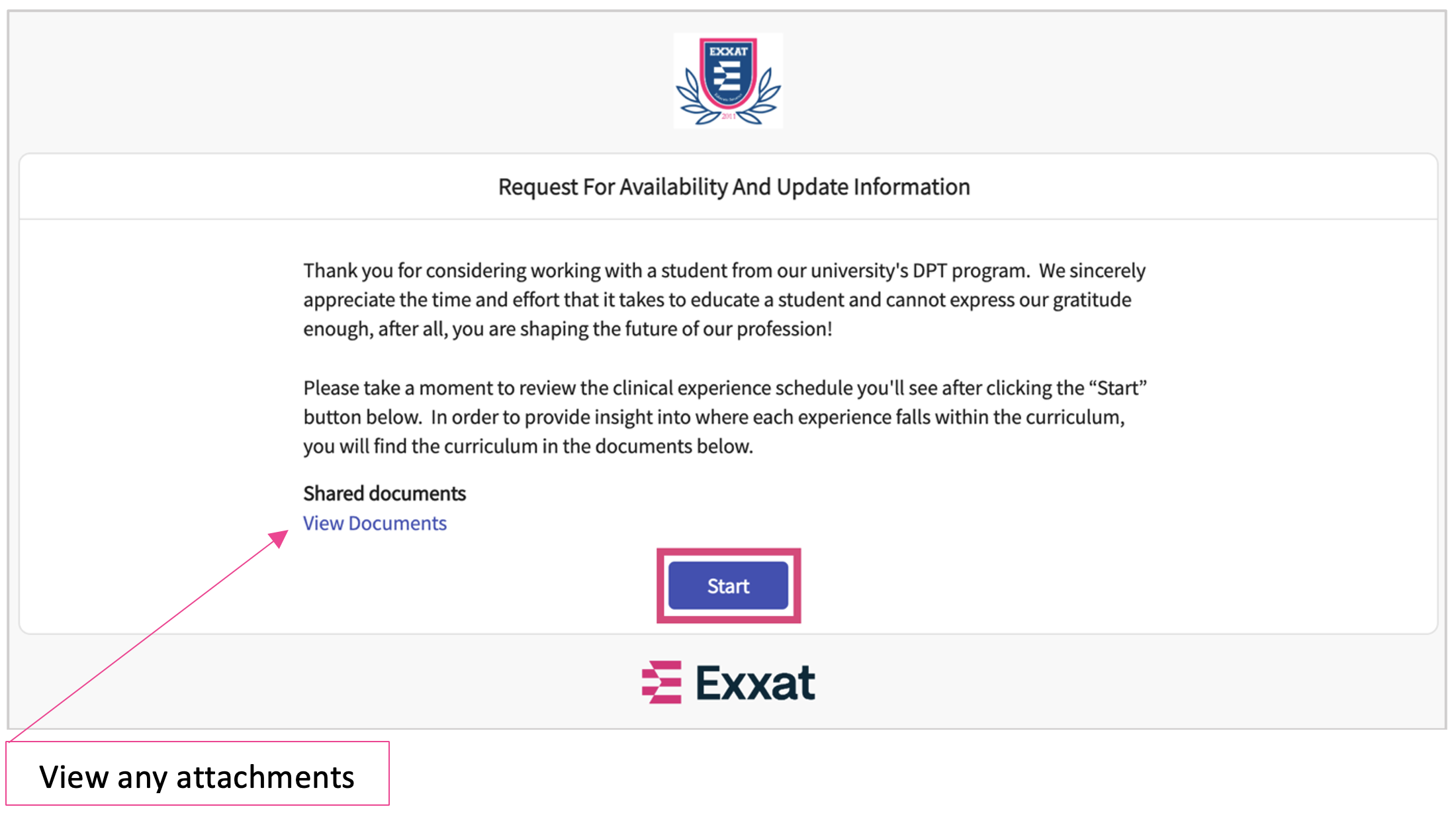Click the Exxat wordmark in the footer

pyautogui.click(x=755, y=683)
